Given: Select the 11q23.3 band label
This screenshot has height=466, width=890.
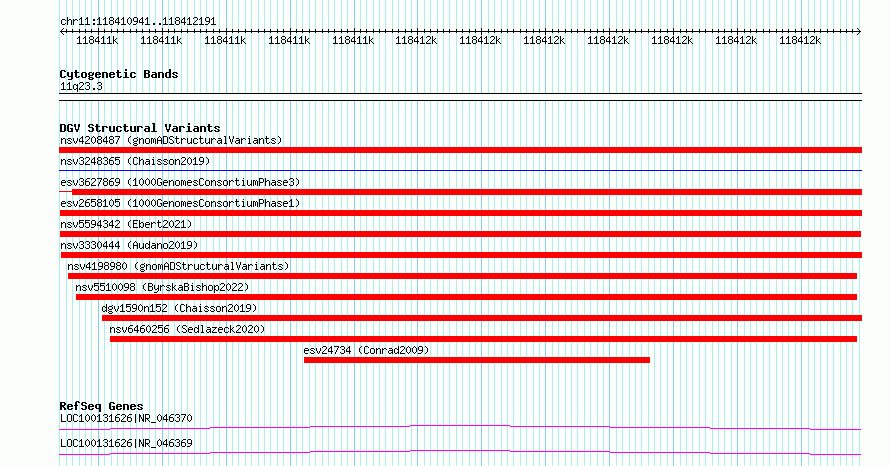Looking at the screenshot, I should pos(81,86).
